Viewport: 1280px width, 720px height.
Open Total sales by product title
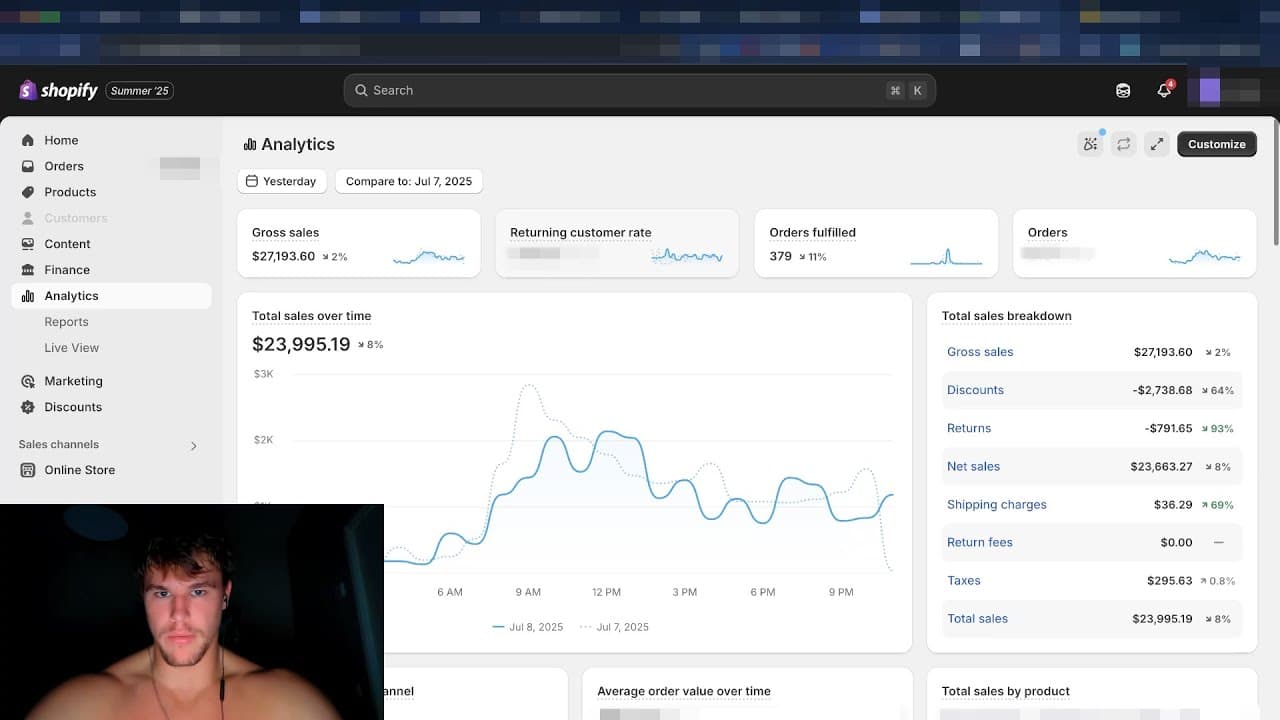point(1006,691)
